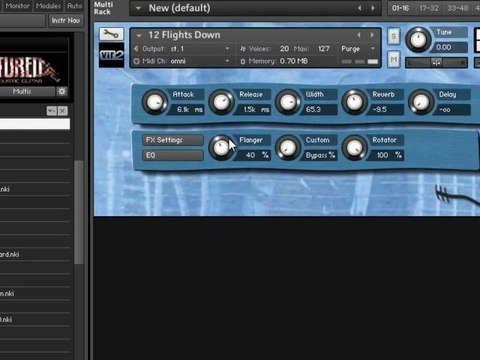Click the Midi Ch icon

pos(136,61)
